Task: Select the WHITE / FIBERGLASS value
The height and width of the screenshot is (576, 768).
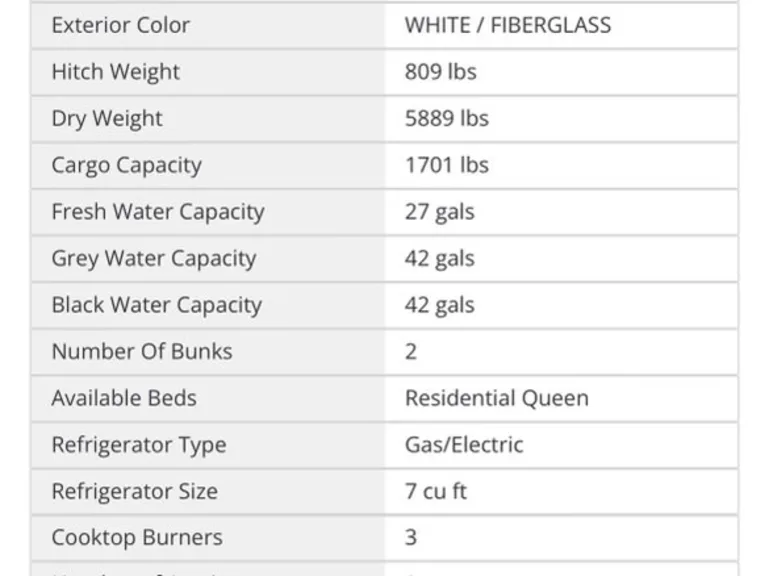Action: tap(508, 25)
